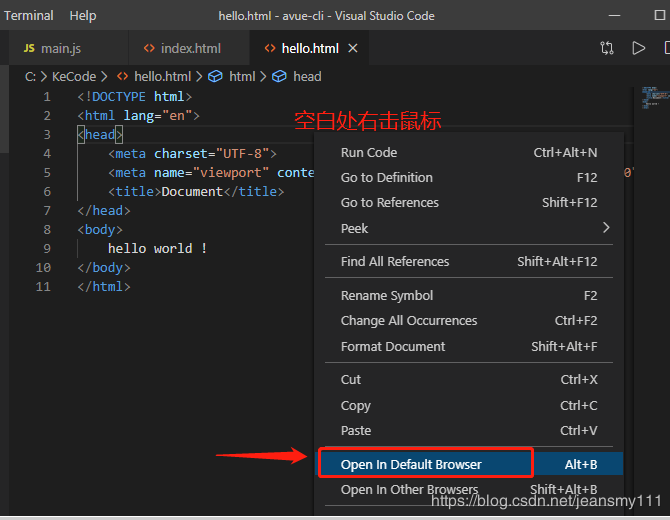Click the code minimap preview

(x=651, y=98)
